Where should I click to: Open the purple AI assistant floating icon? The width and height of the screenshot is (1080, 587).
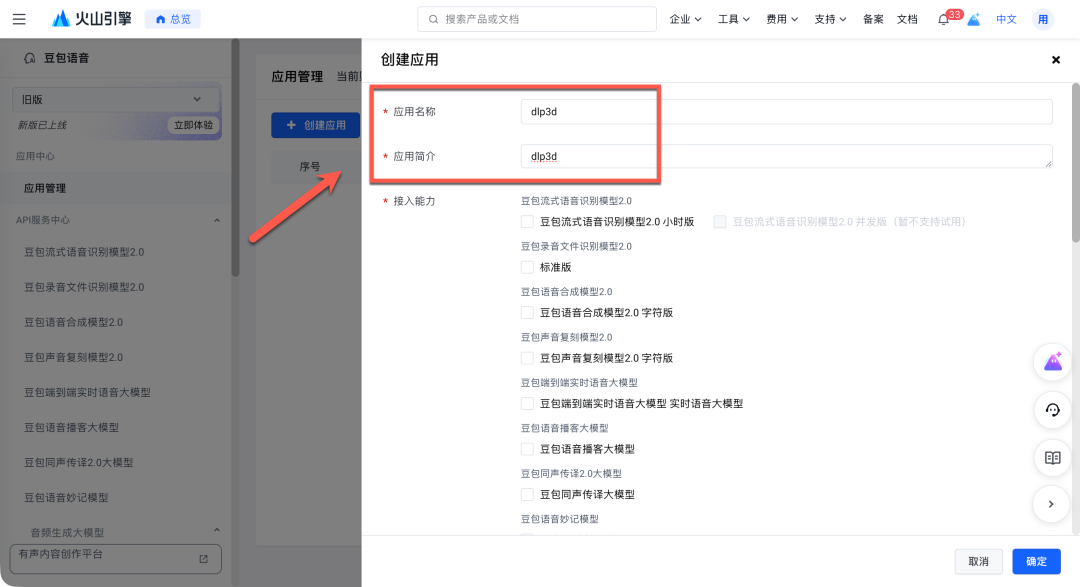pos(1051,362)
